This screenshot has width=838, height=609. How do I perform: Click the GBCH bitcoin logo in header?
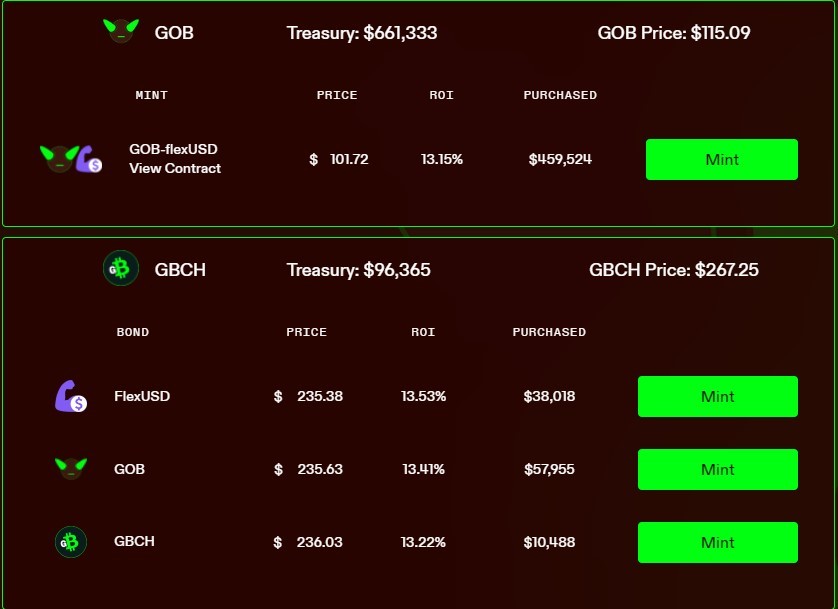click(121, 268)
